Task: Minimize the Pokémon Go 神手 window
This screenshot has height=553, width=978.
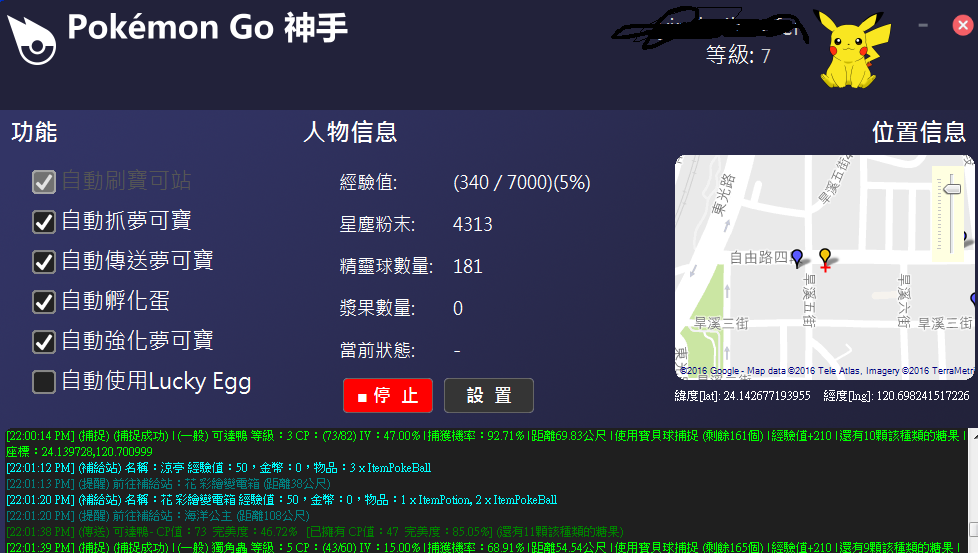Action: point(923,26)
